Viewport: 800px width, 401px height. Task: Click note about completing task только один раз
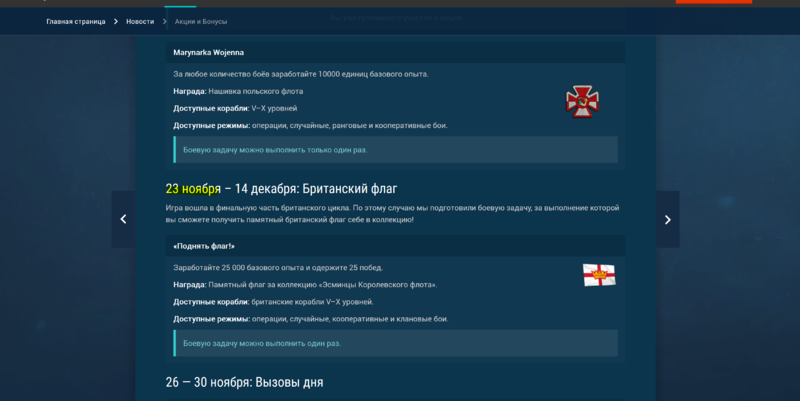point(275,149)
